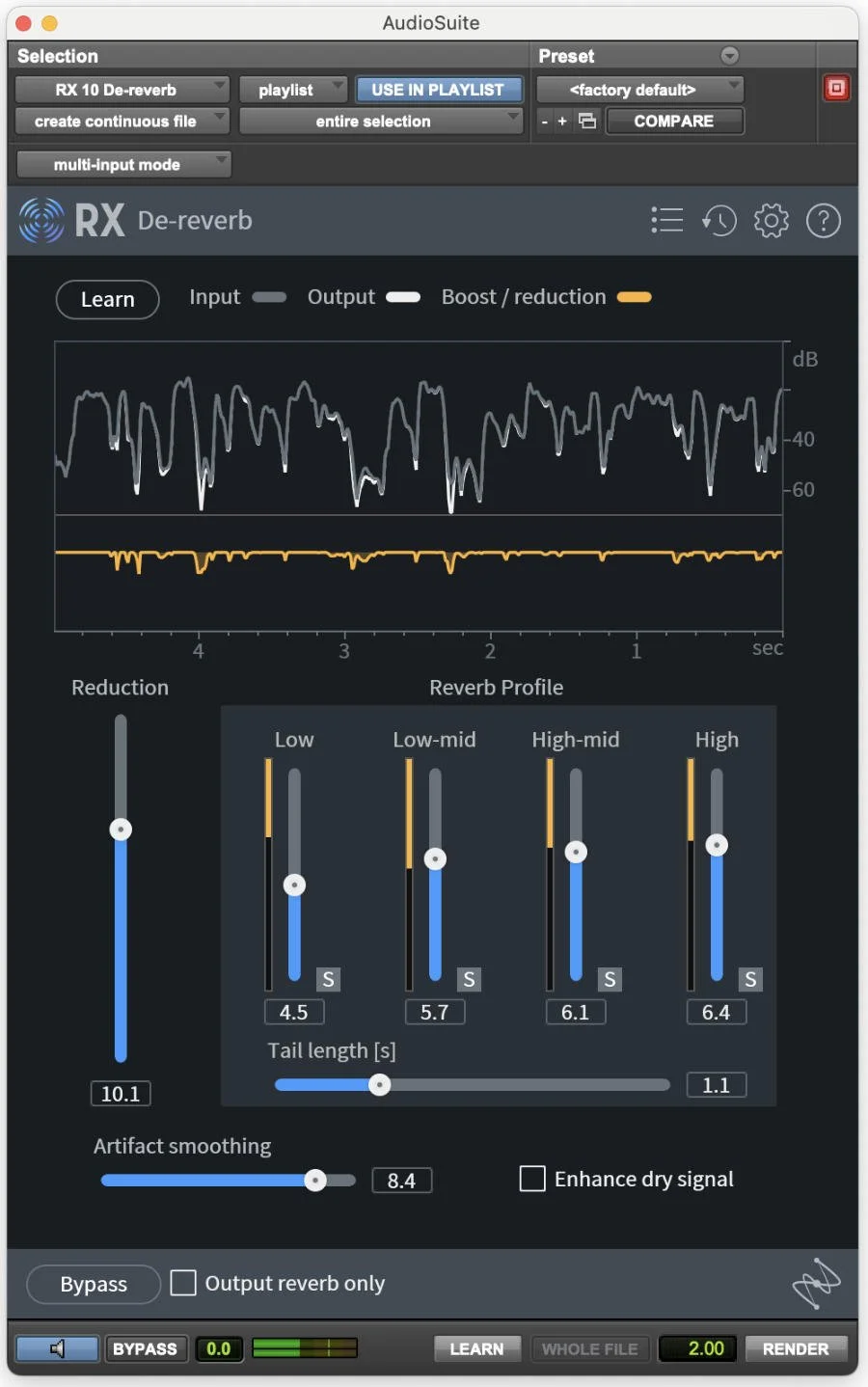
Task: Click the High band value field 6.4
Action: (x=717, y=1012)
